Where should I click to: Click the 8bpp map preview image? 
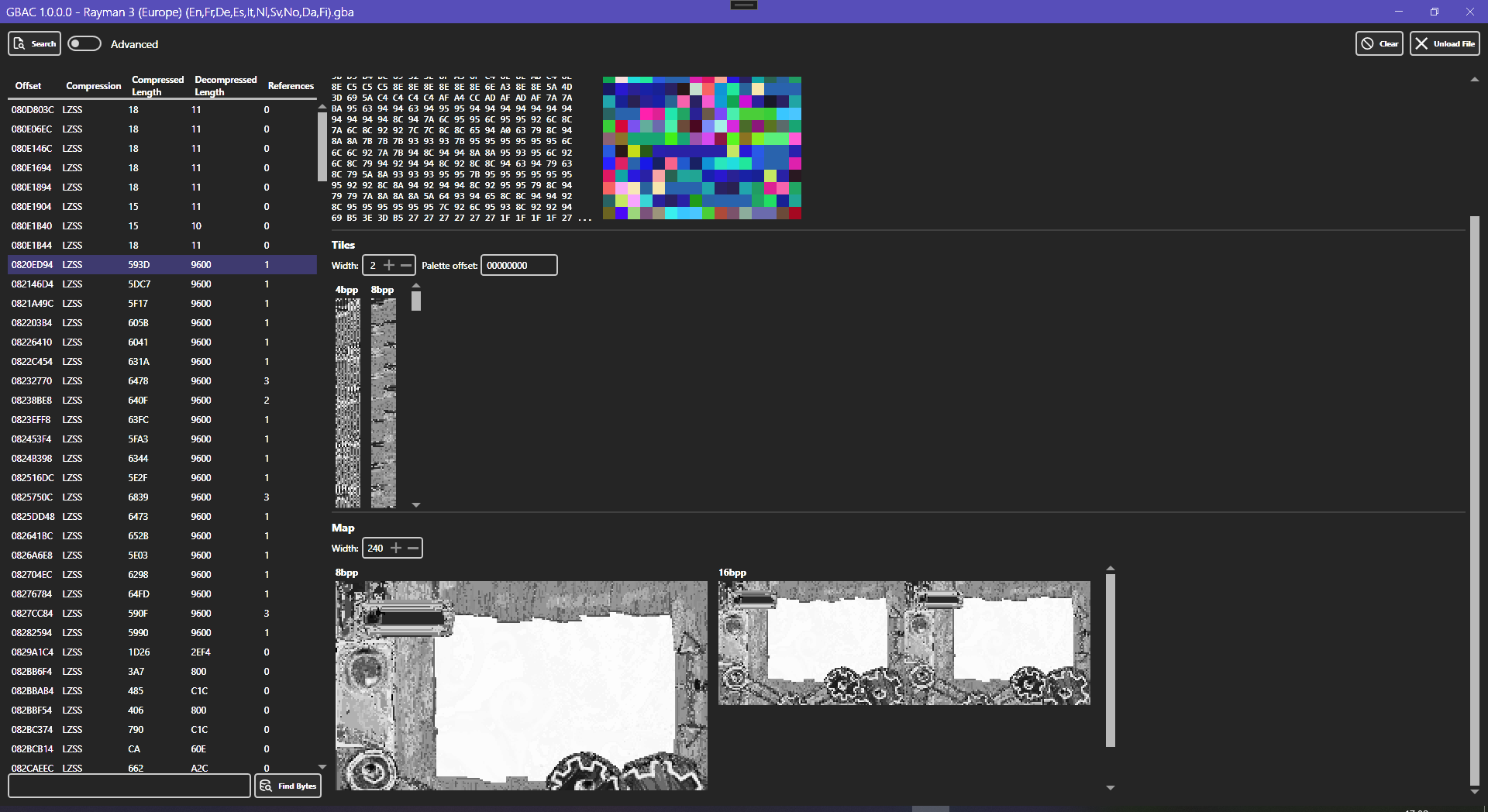pos(521,686)
